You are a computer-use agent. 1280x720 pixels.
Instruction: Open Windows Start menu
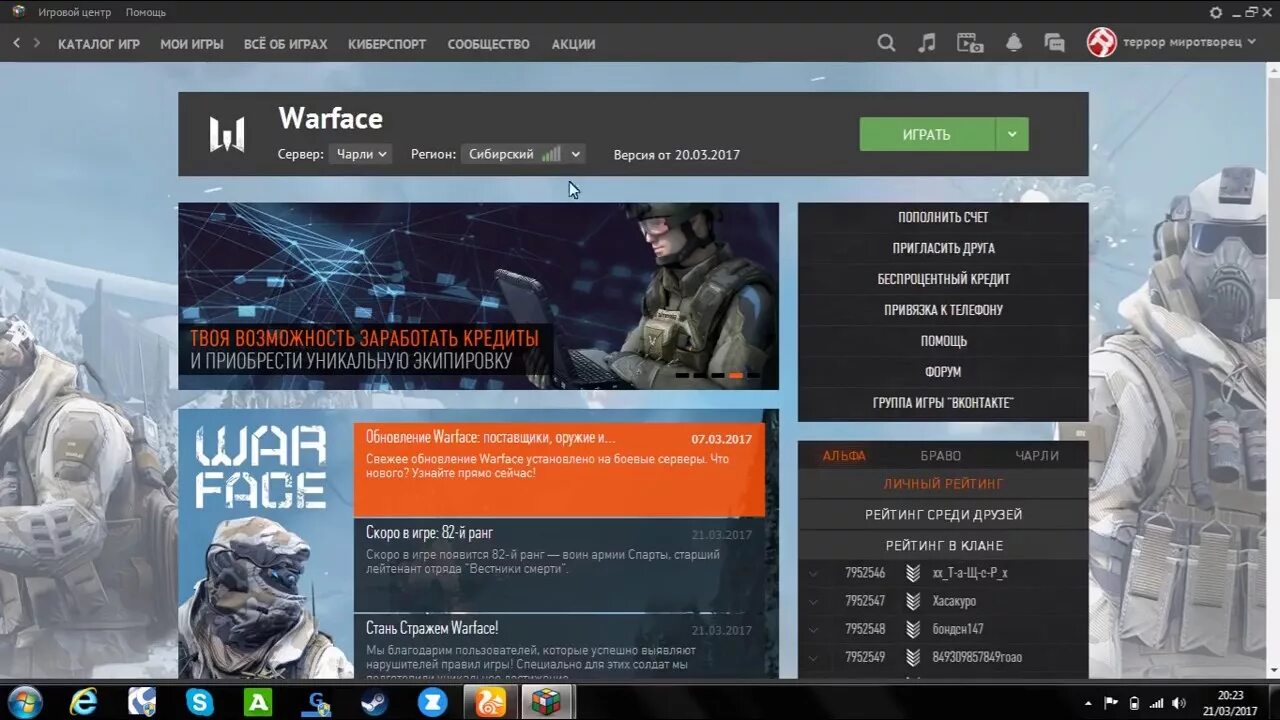[25, 702]
